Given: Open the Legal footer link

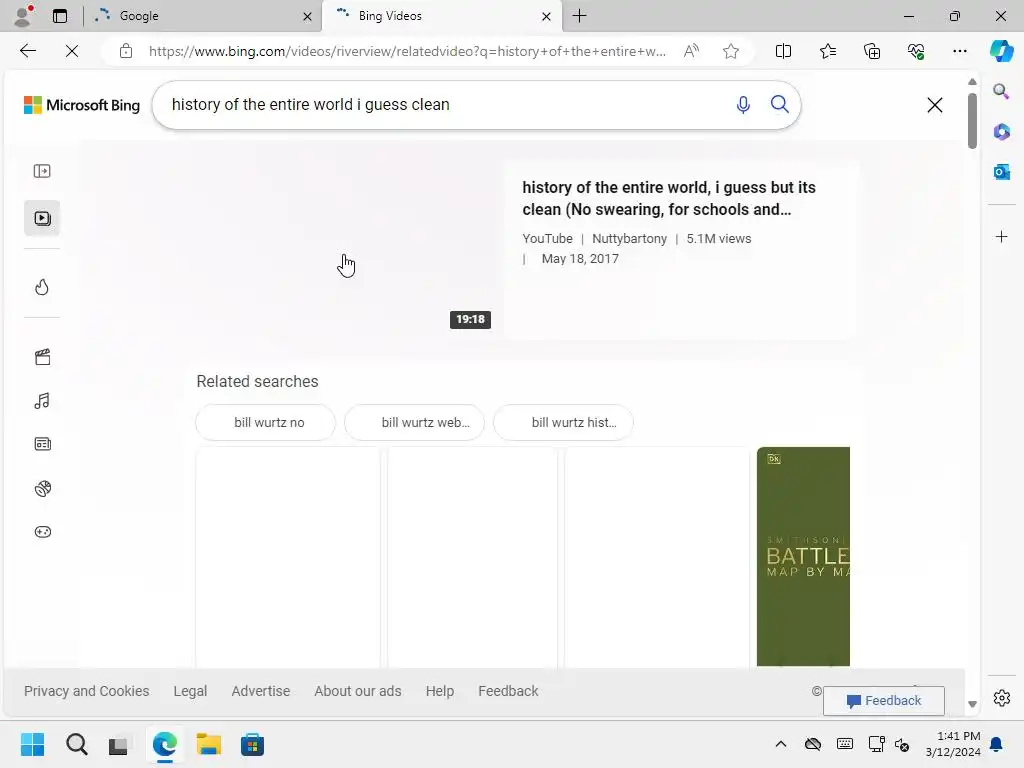Looking at the screenshot, I should [190, 691].
